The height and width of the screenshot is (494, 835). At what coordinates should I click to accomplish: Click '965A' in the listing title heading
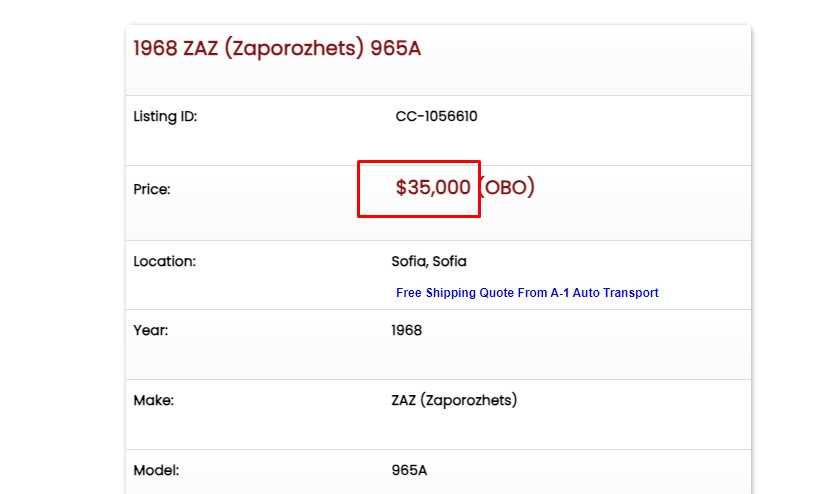(x=396, y=48)
